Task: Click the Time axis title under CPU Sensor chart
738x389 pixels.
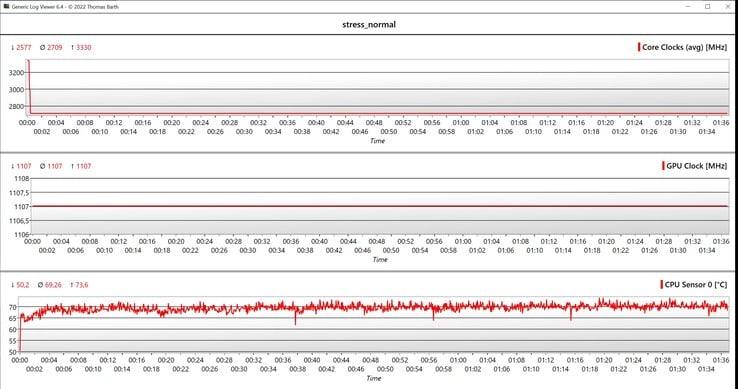Action: (374, 378)
